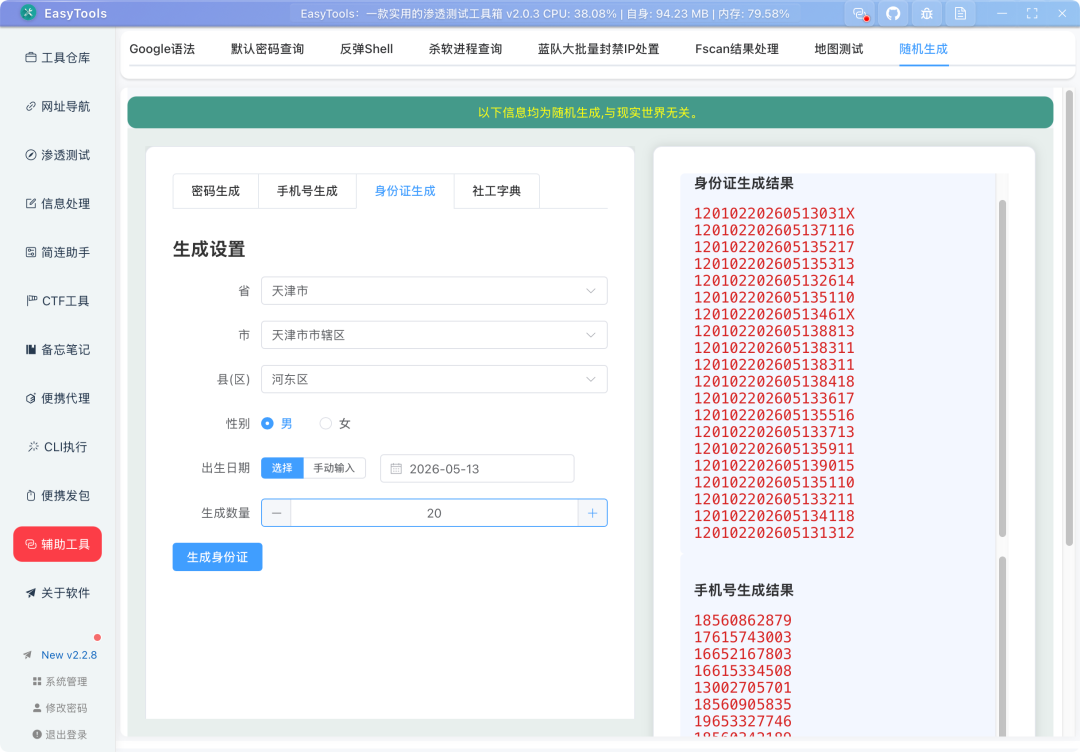Viewport: 1080px width, 752px height.
Task: Click the EasyTools logo icon
Action: 28,13
